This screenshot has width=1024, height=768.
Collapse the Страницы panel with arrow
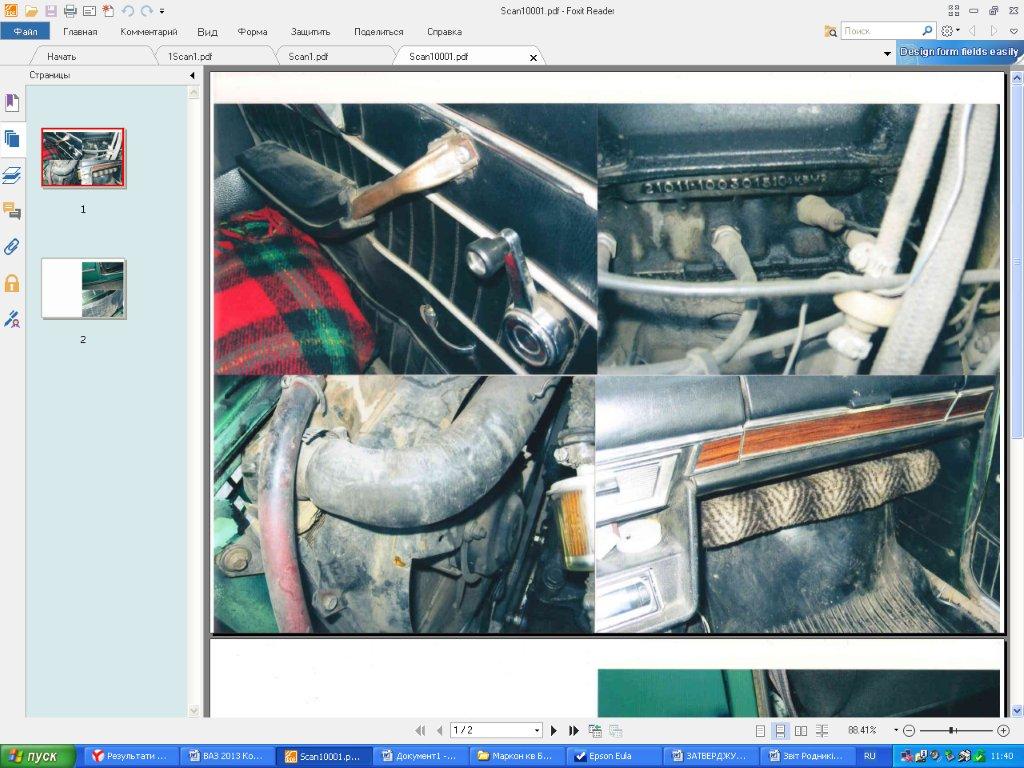point(192,75)
